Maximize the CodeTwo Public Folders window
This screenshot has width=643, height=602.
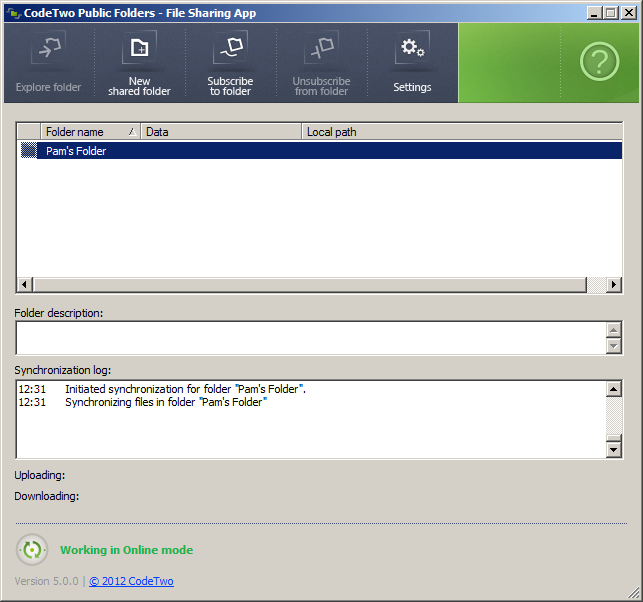(610, 13)
